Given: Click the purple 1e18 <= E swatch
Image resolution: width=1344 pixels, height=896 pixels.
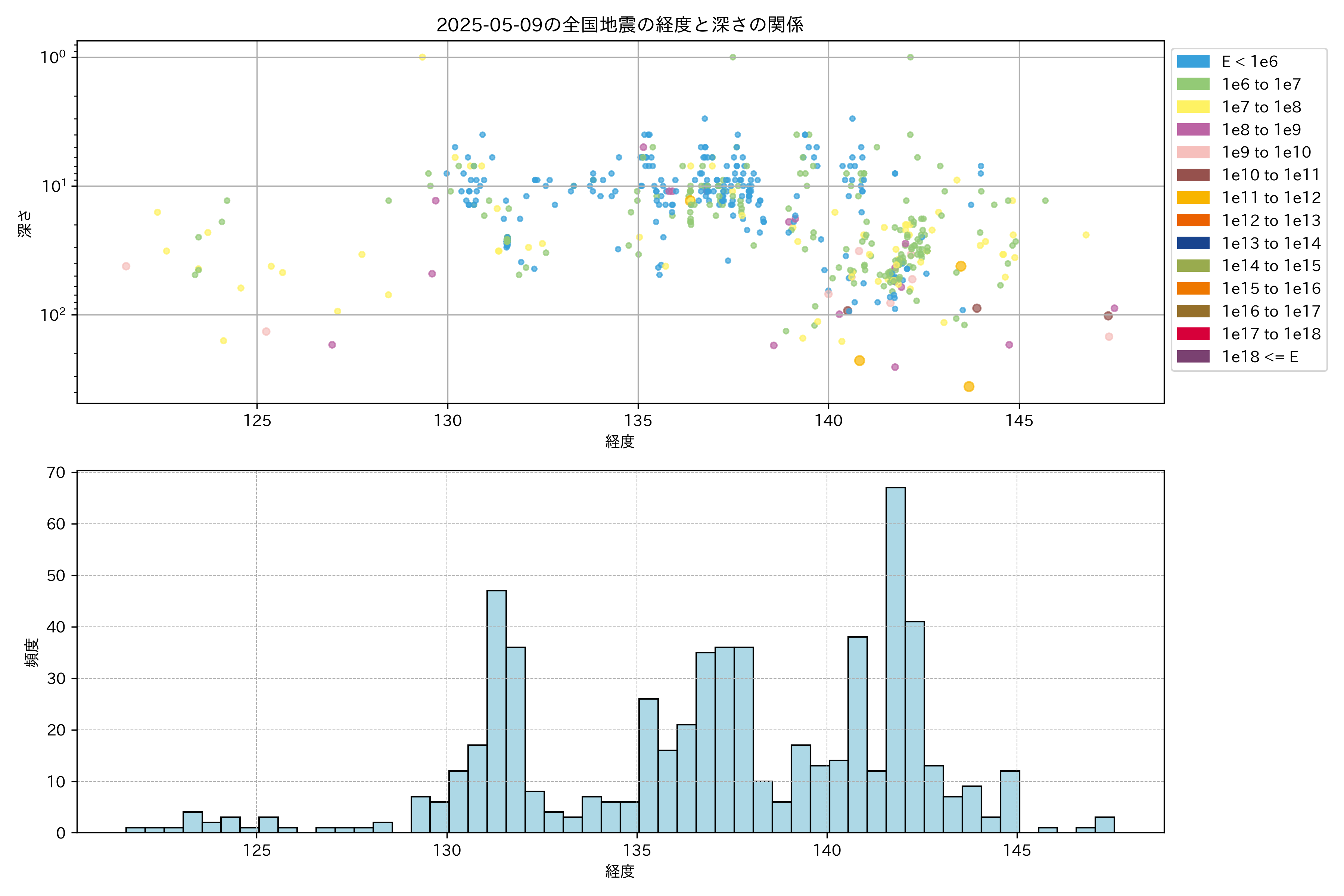Looking at the screenshot, I should coord(1193,357).
